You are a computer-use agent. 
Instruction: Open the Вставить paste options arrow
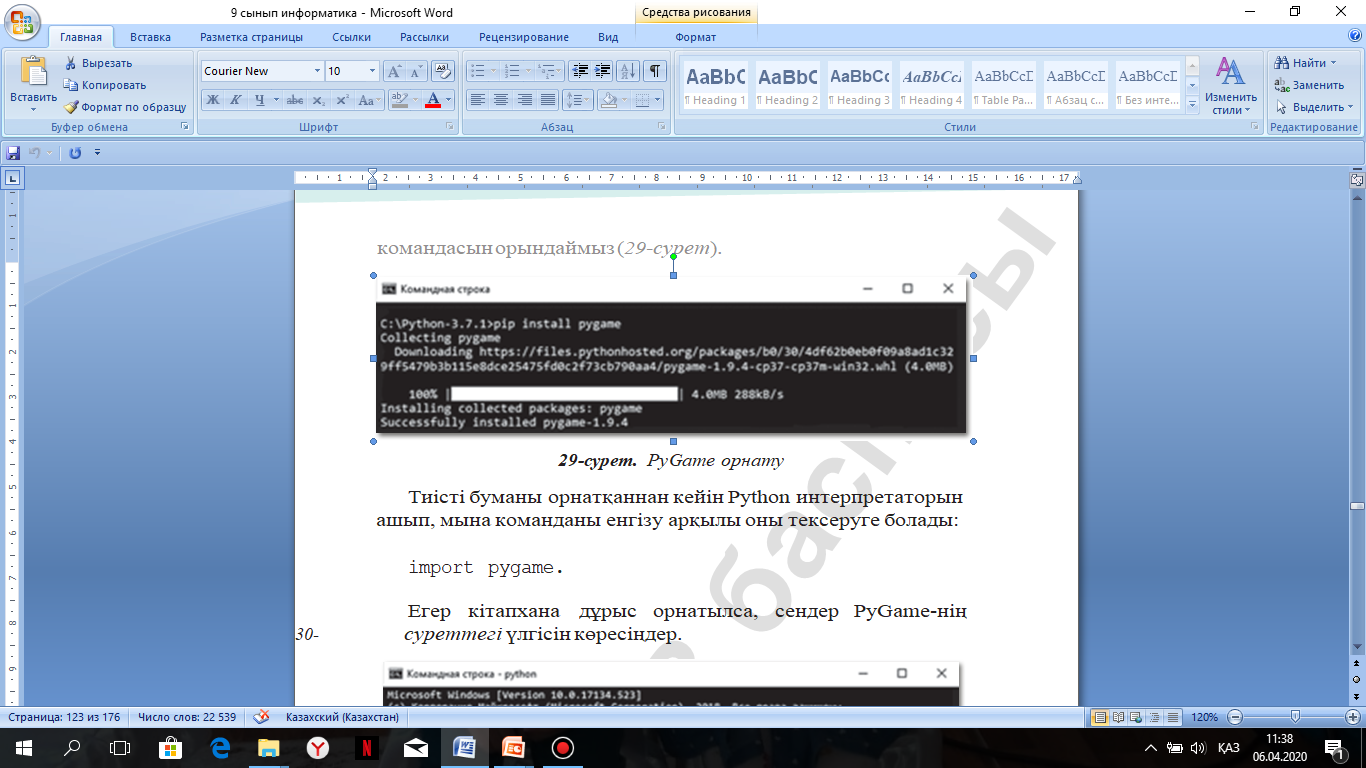pyautogui.click(x=34, y=109)
